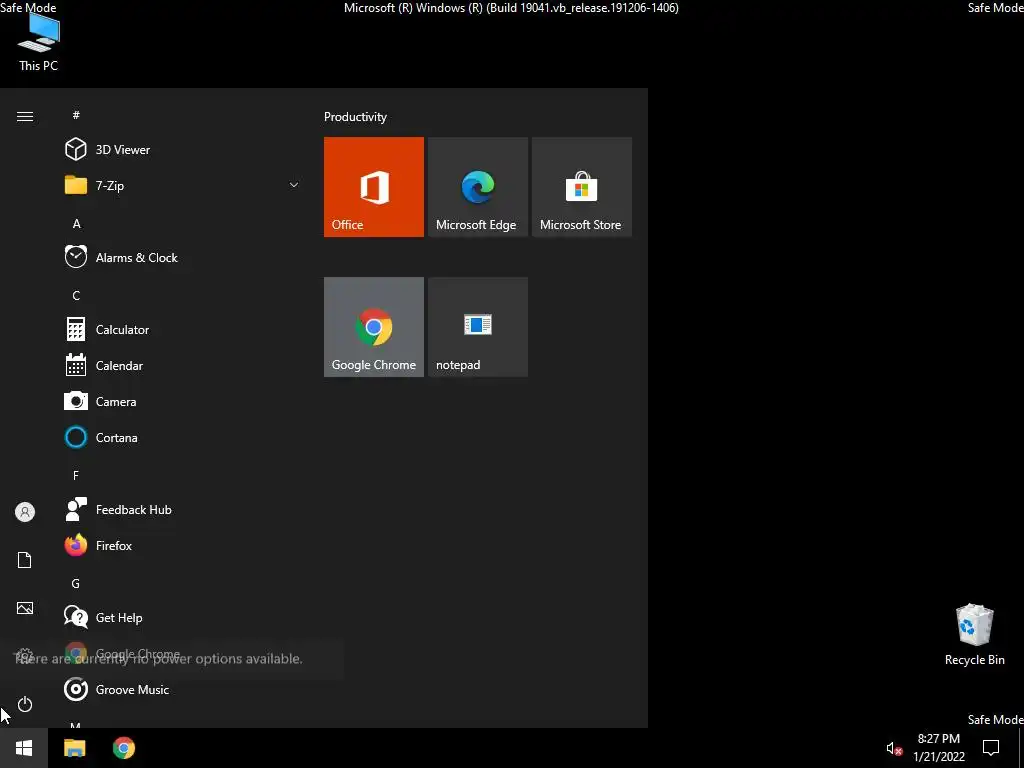
Task: Open the Action Center notifications icon
Action: point(991,748)
